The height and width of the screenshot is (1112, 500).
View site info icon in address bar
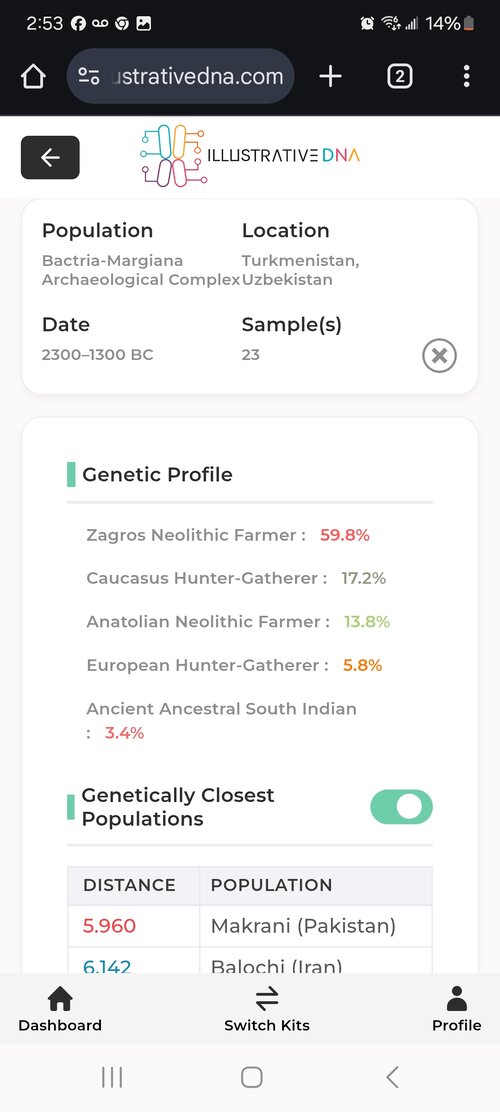(x=89, y=77)
